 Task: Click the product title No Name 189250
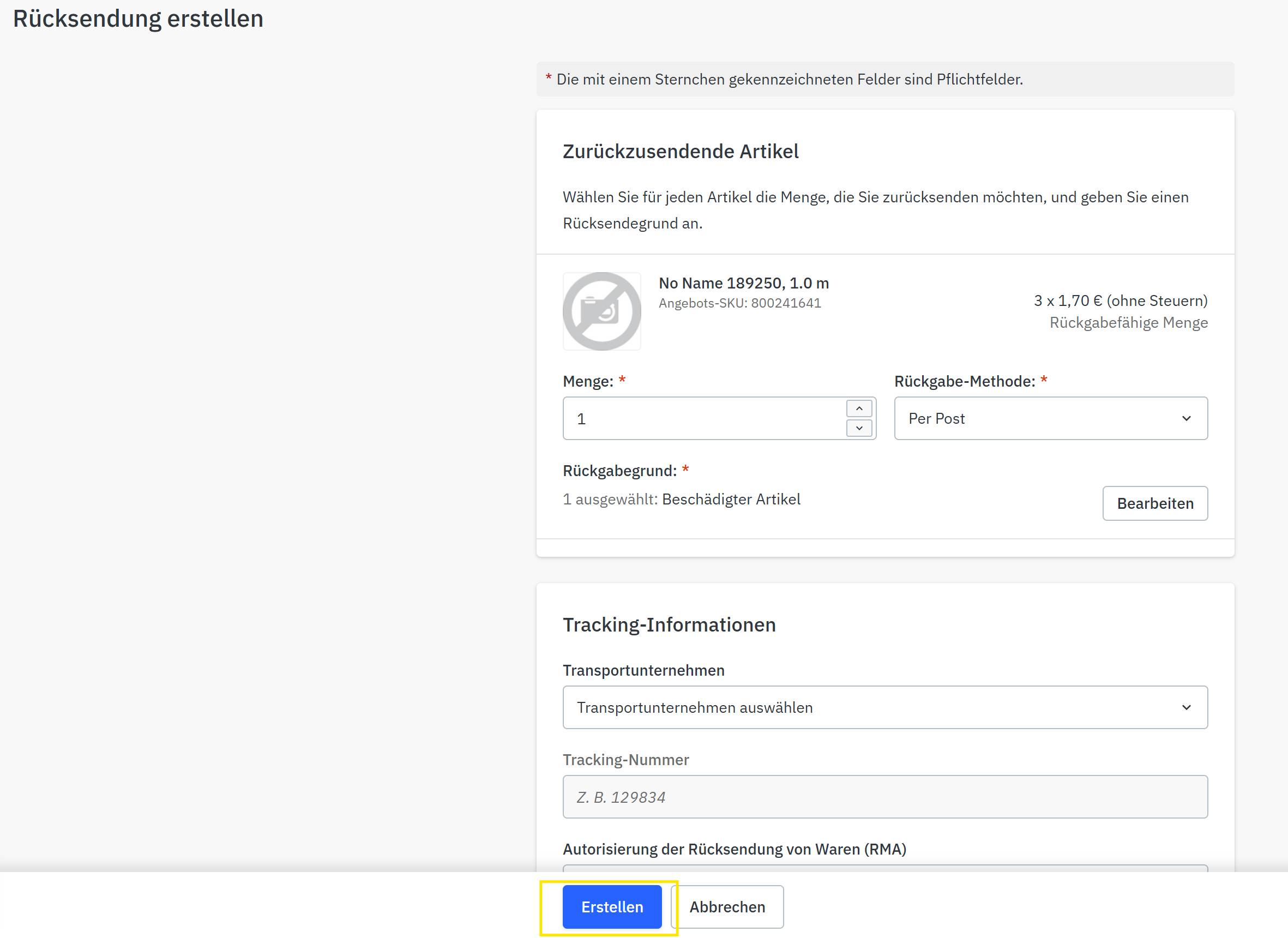click(743, 282)
